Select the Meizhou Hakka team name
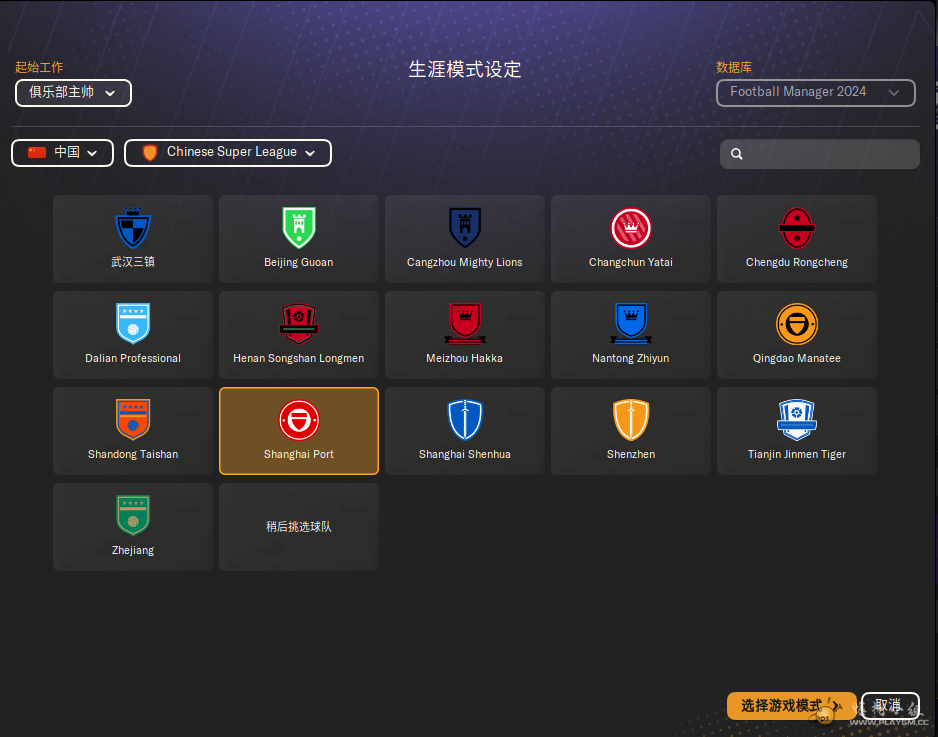The image size is (938, 737). 465,358
